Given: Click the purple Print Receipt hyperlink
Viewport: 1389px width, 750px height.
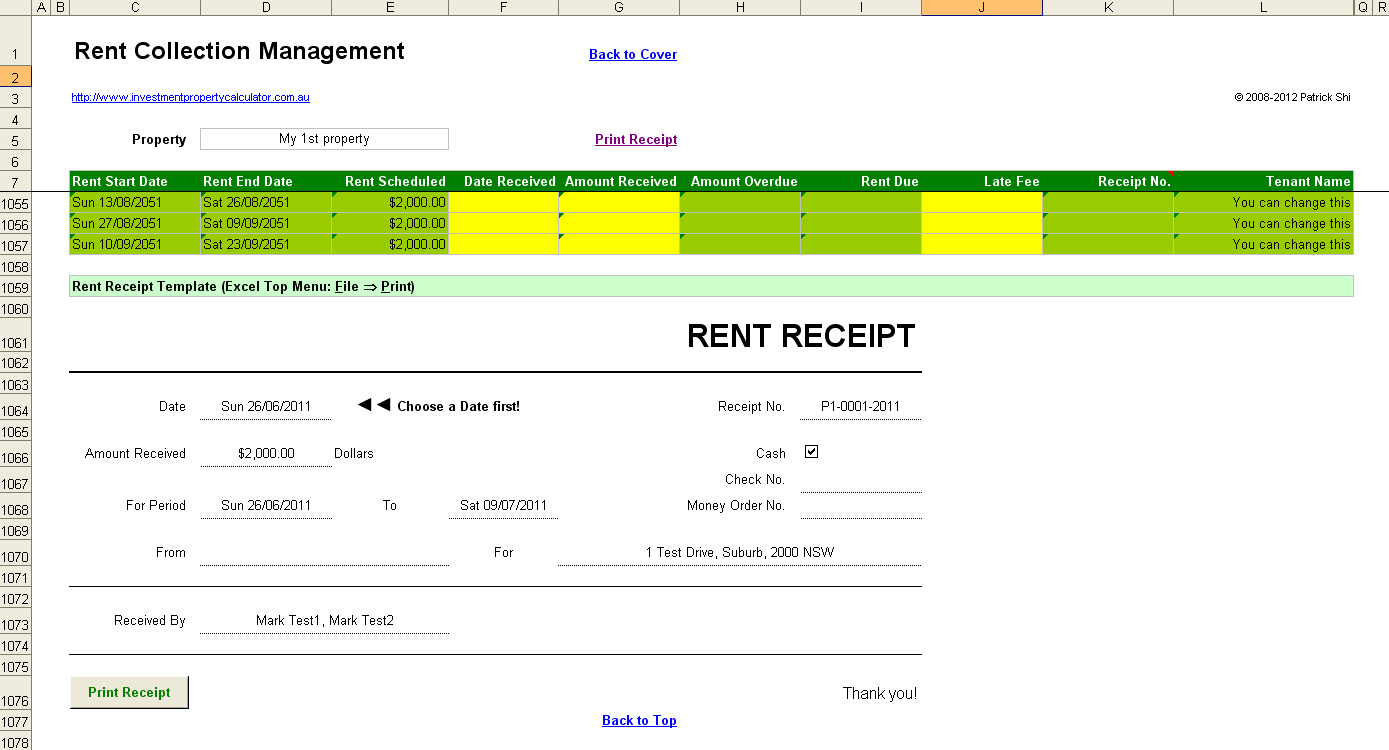Looking at the screenshot, I should point(636,140).
